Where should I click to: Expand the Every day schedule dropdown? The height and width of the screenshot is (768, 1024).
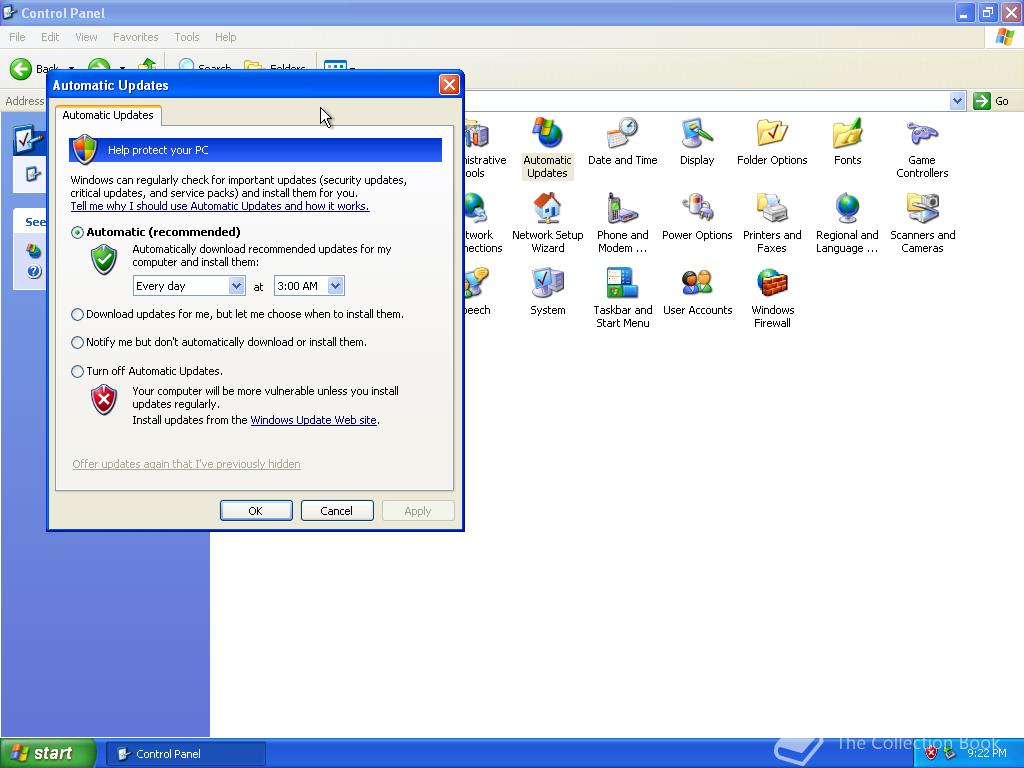coord(236,285)
